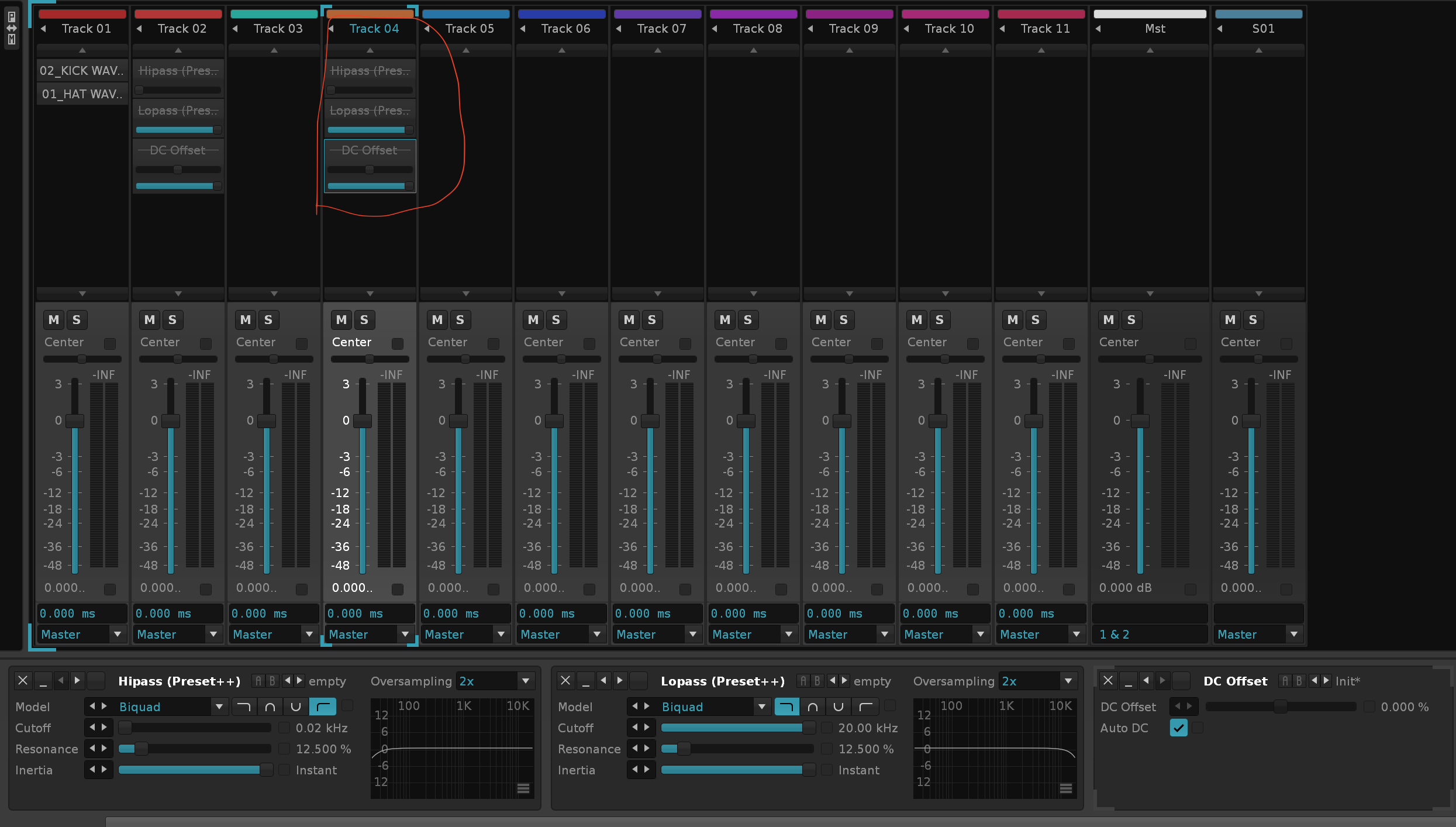Minimize the Hipass device panel
Screen dimensions: 1456x827
point(43,681)
